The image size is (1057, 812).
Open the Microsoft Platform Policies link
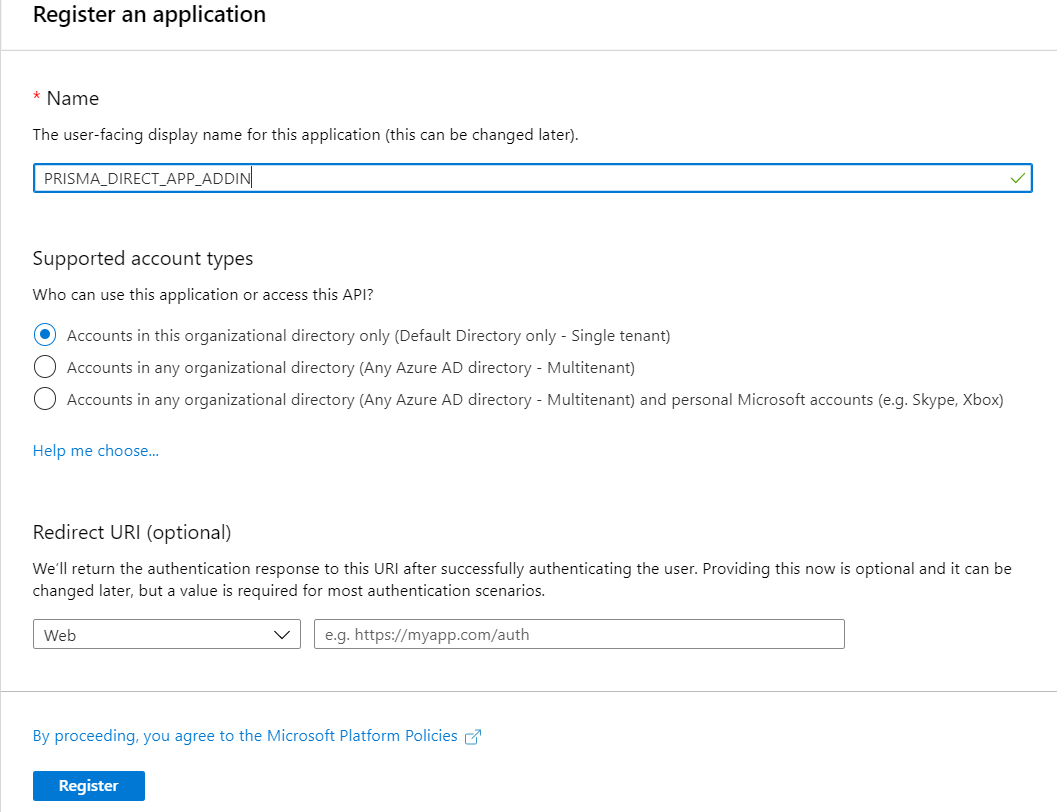245,736
